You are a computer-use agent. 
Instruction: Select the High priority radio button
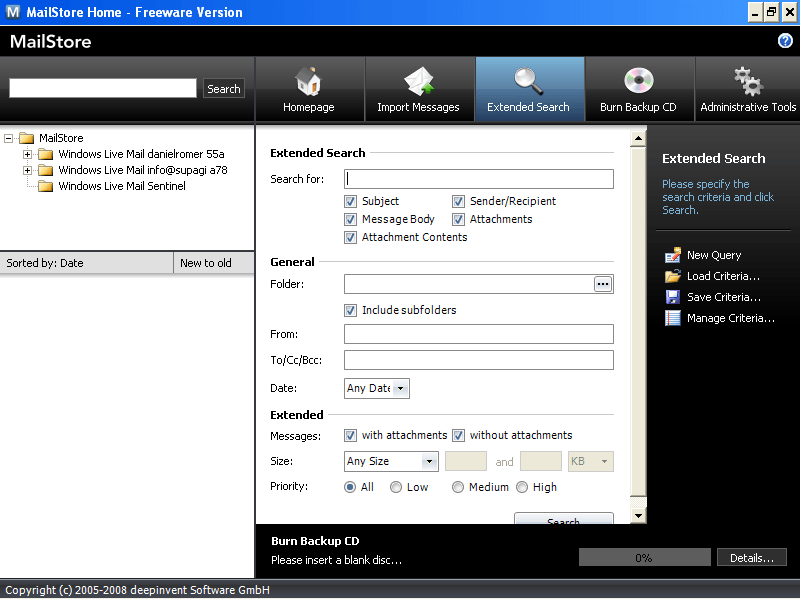[x=521, y=487]
